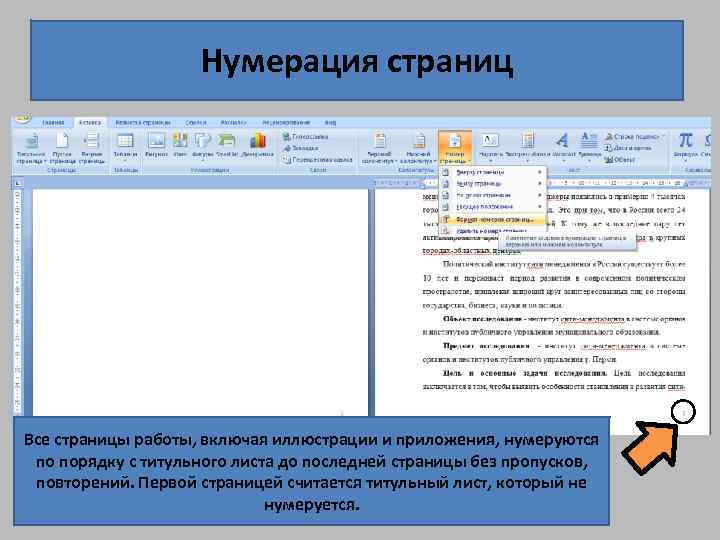Viewport: 720px width, 540px height.
Task: Open the Разметка страницы tab
Action: (143, 123)
